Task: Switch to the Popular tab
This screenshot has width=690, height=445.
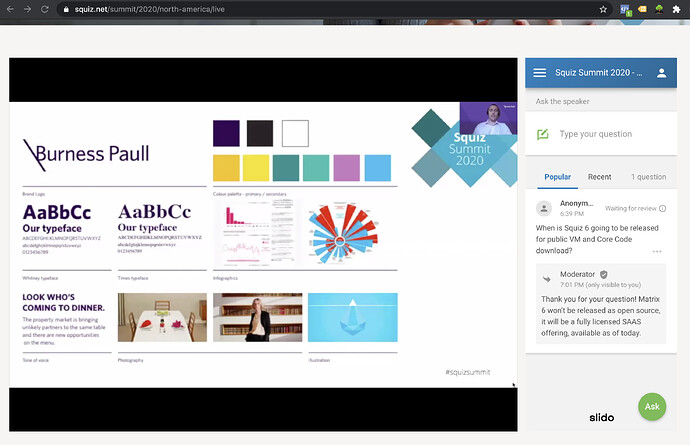Action: [557, 177]
